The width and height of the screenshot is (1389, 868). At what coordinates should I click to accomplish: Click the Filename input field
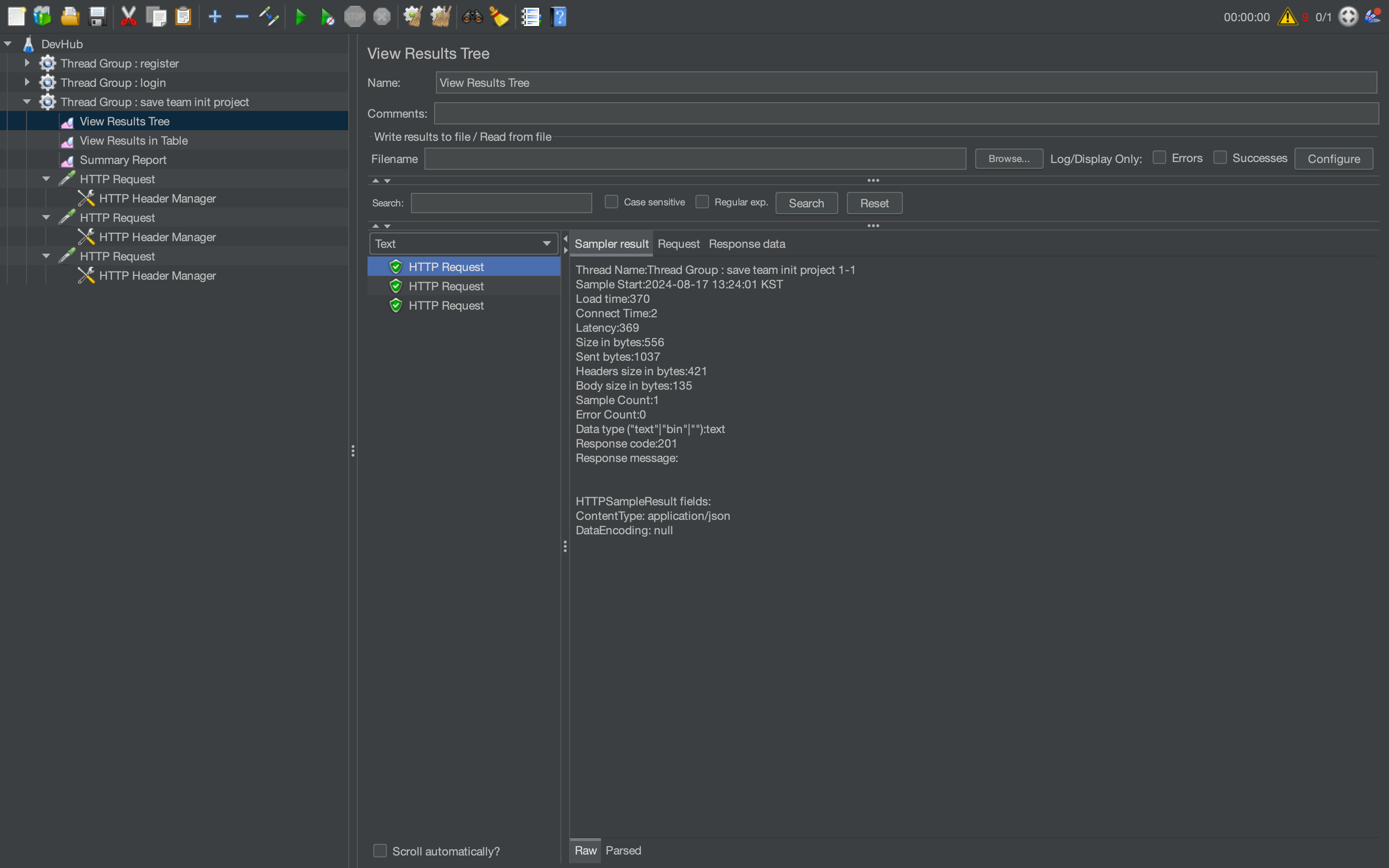click(x=694, y=159)
